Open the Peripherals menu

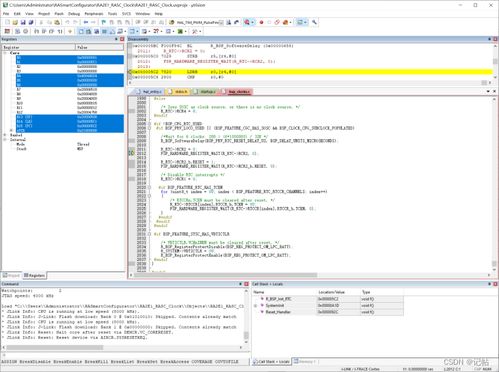click(94, 14)
